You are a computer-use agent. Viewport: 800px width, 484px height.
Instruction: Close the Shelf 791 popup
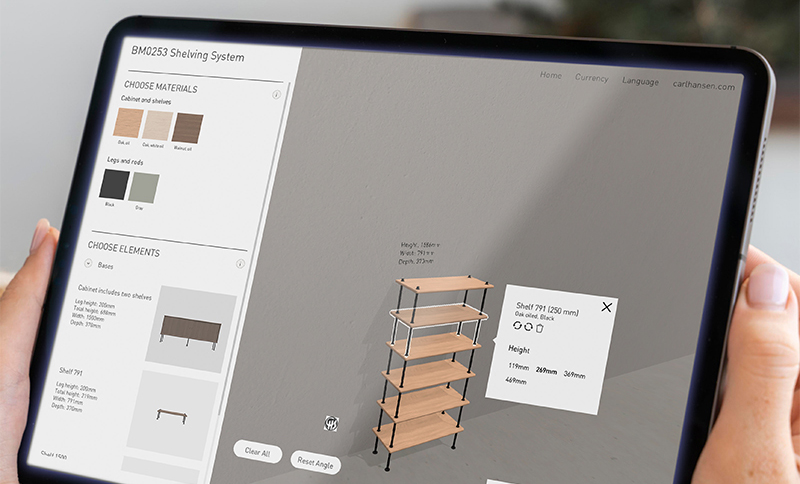pyautogui.click(x=606, y=307)
